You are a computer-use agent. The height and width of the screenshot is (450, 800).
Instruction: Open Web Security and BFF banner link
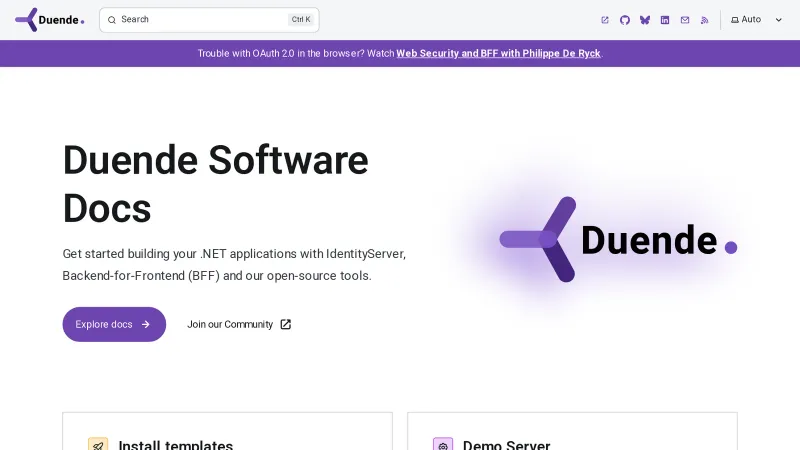pyautogui.click(x=498, y=53)
